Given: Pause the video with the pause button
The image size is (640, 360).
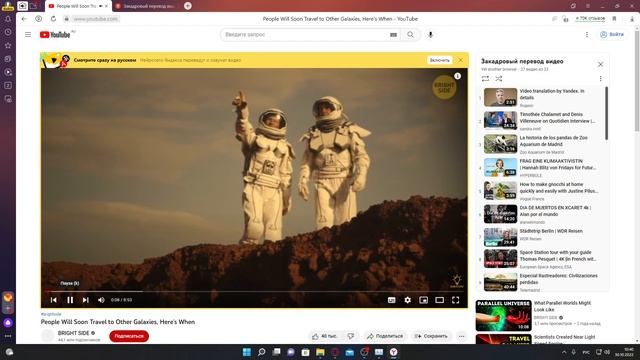Looking at the screenshot, I should 70,300.
